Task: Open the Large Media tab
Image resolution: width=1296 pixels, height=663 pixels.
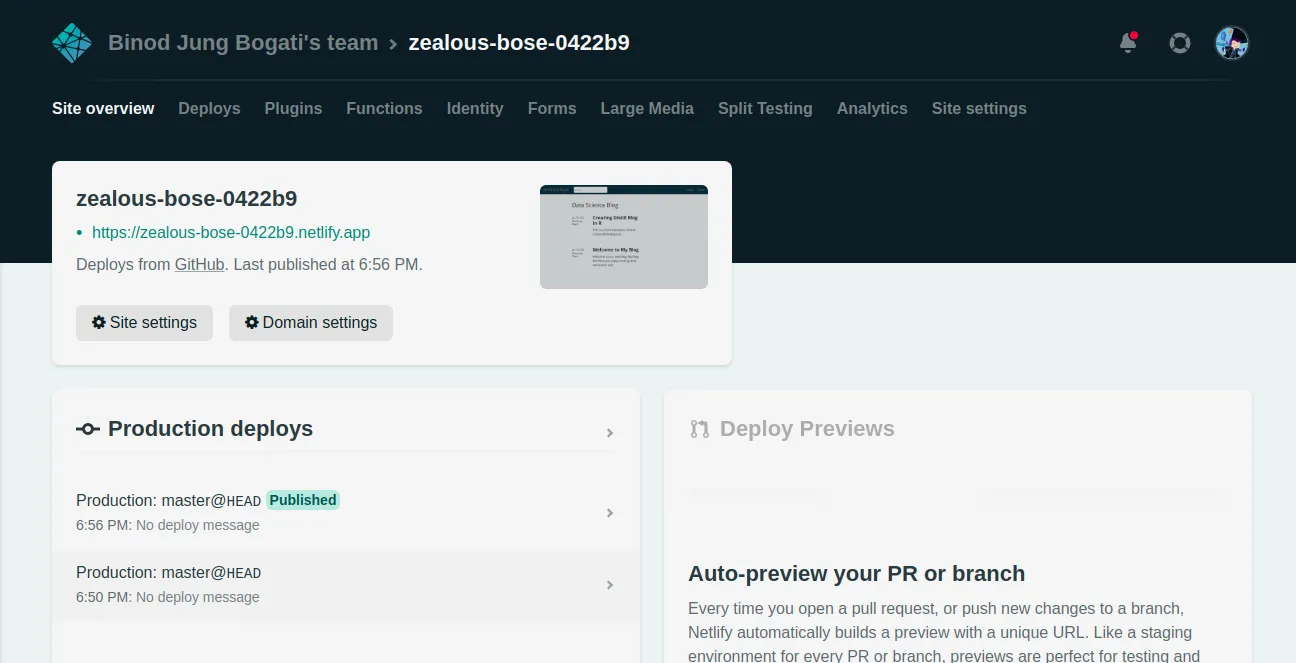Action: (647, 108)
